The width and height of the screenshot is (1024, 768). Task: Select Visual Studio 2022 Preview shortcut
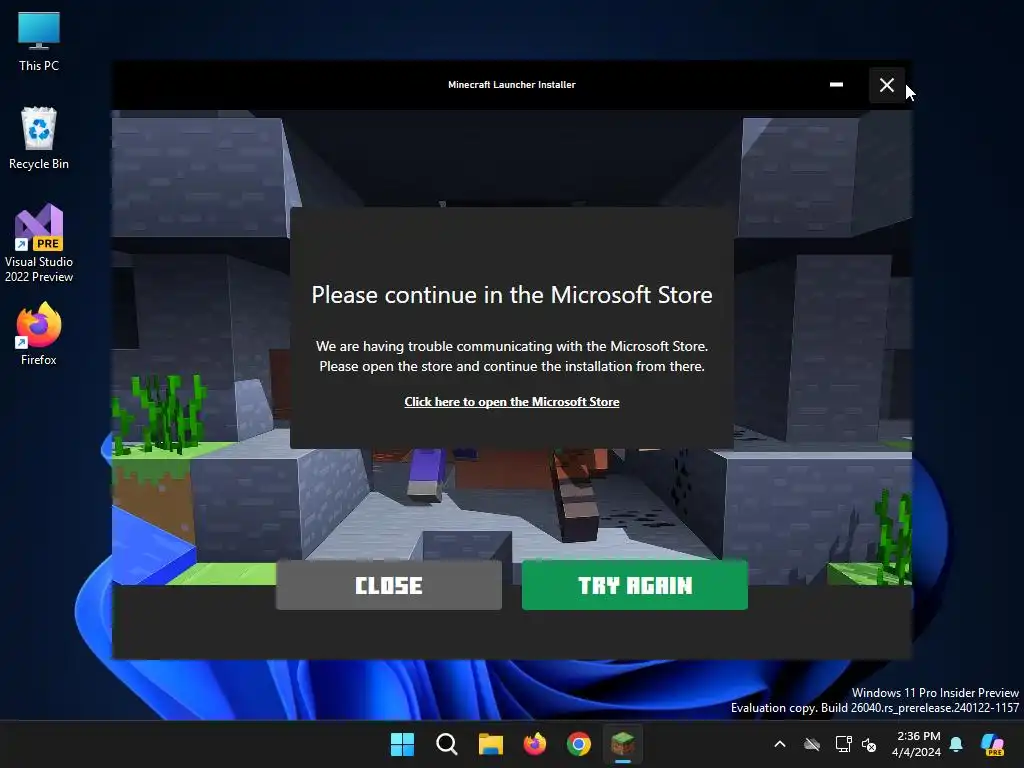pyautogui.click(x=39, y=243)
